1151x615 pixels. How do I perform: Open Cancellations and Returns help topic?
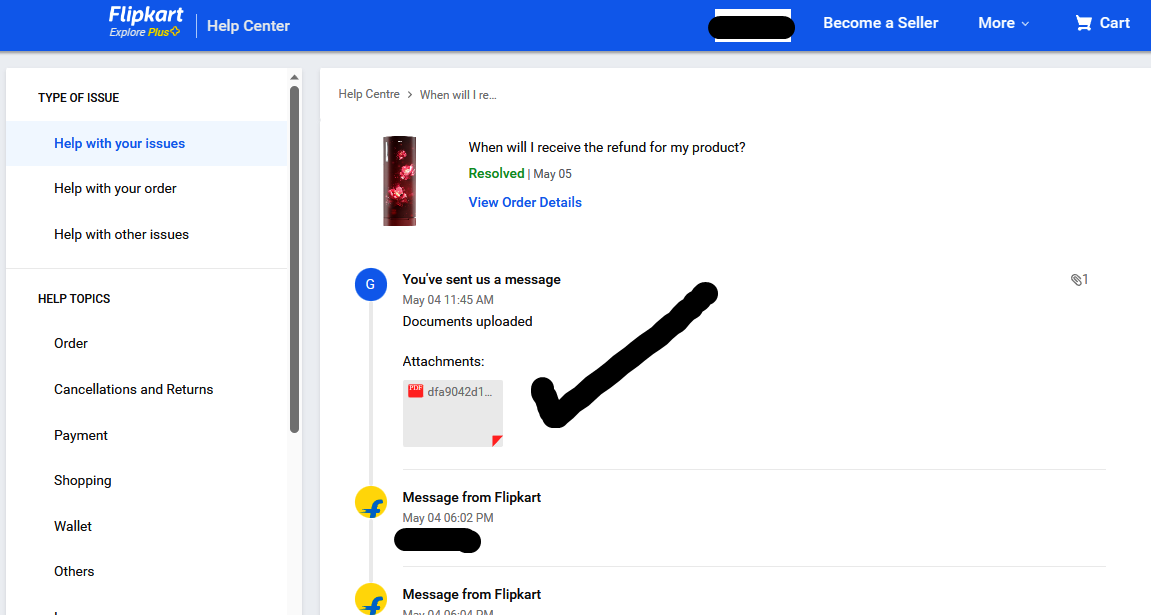tap(133, 389)
